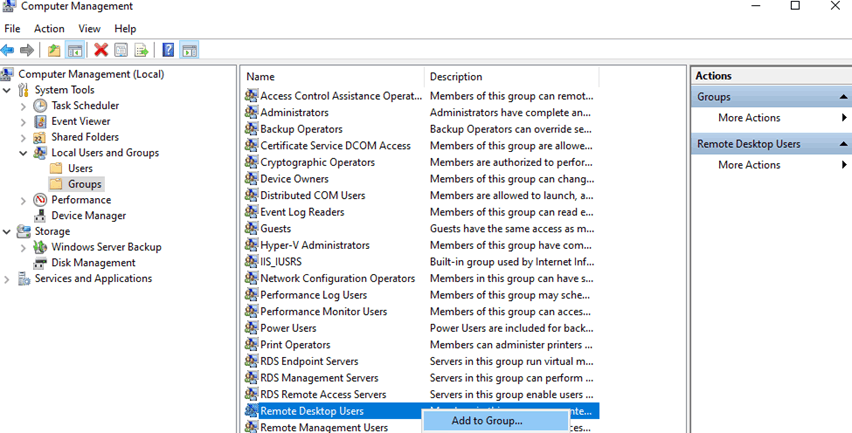
Task: Expand the Event Viewer node arrow
Action: (x=23, y=122)
